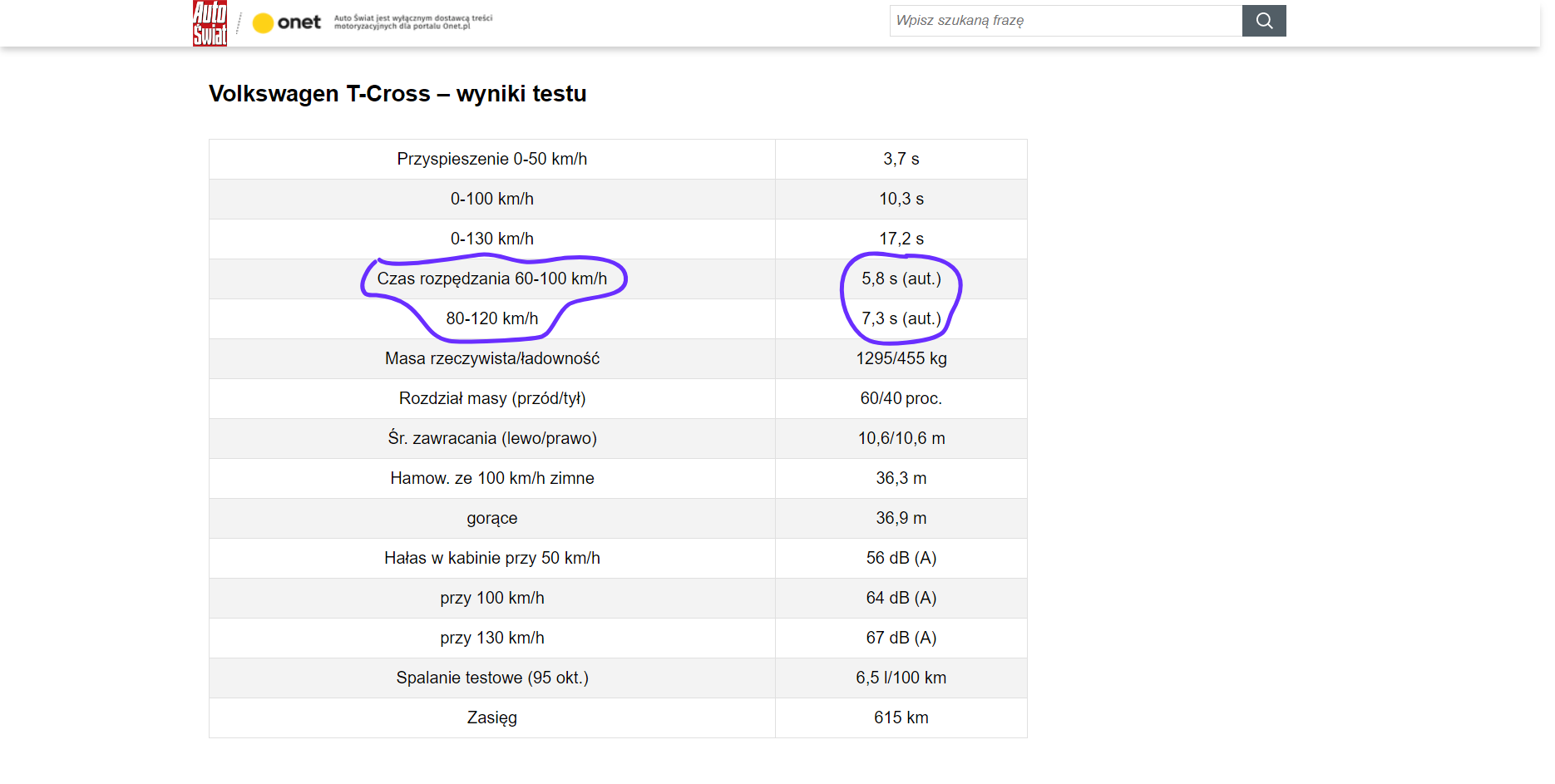
Task: Click the '0-130 km/h' row label
Action: point(492,239)
